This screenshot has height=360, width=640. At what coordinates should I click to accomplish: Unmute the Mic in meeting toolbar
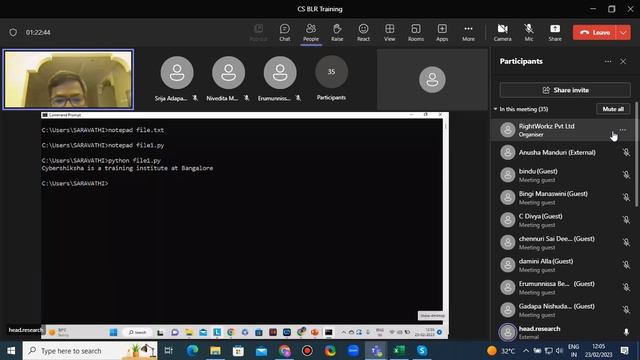coord(529,33)
